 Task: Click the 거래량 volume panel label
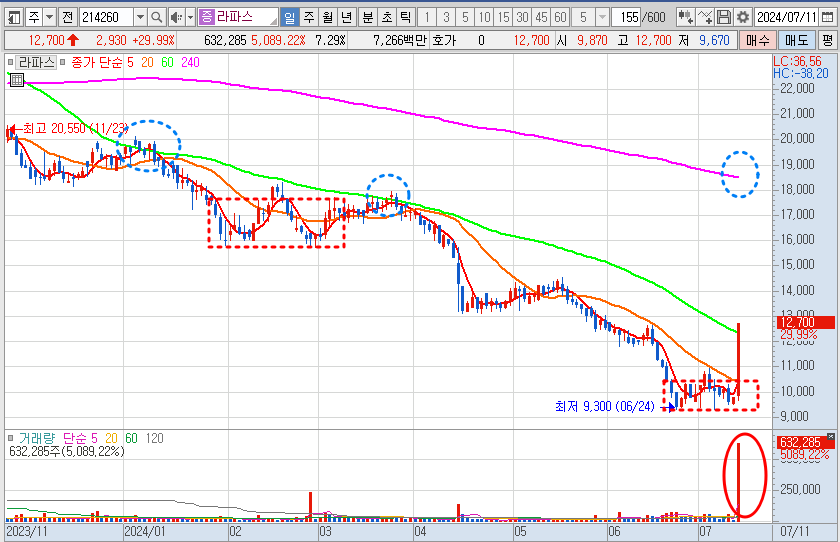pyautogui.click(x=36, y=439)
